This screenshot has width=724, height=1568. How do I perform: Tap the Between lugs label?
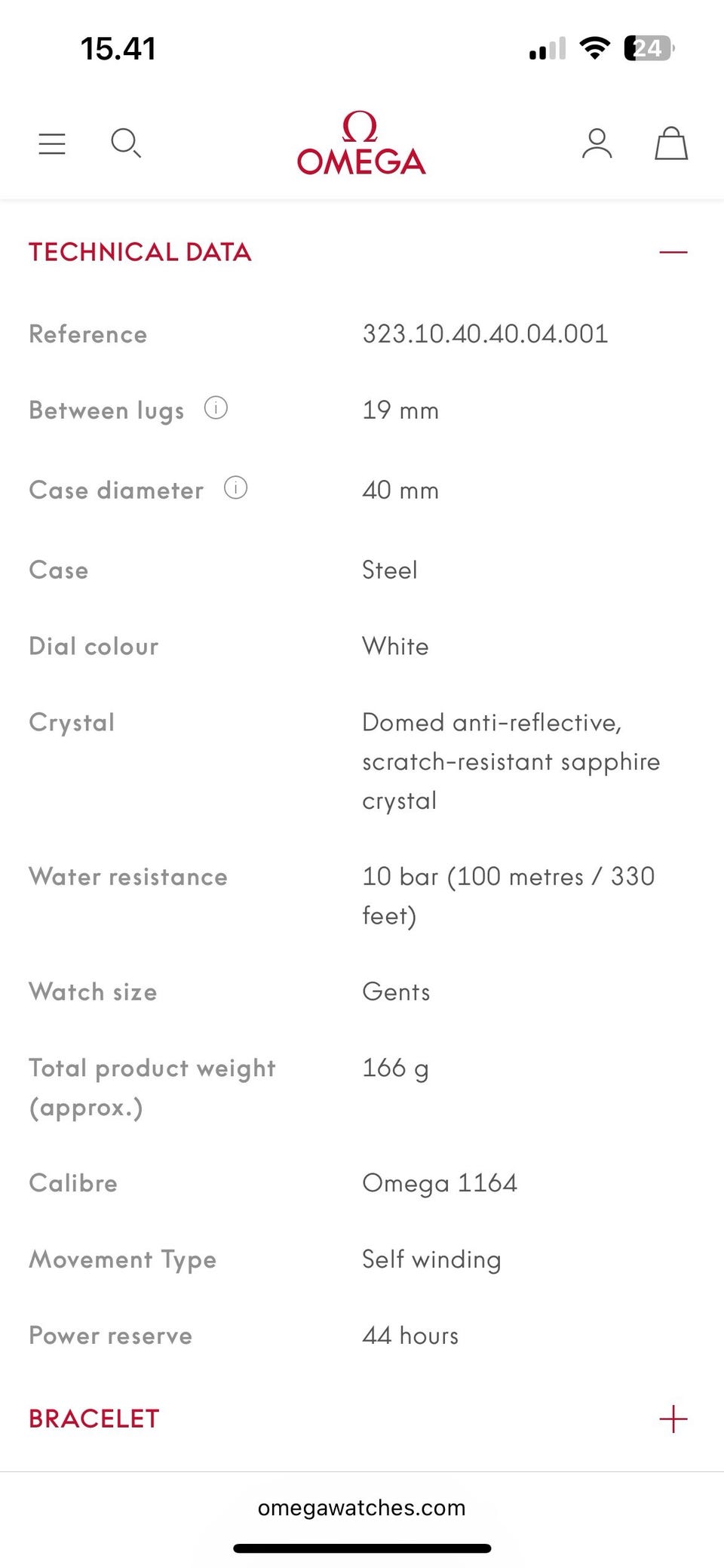106,410
